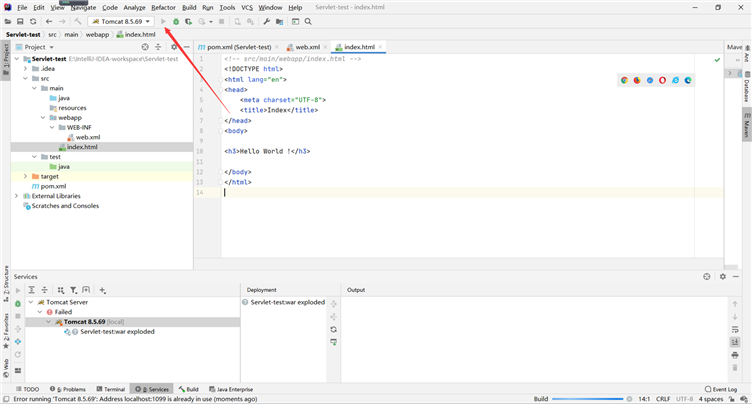
Task: Open the 6: Problems tool window
Action: tap(68, 389)
